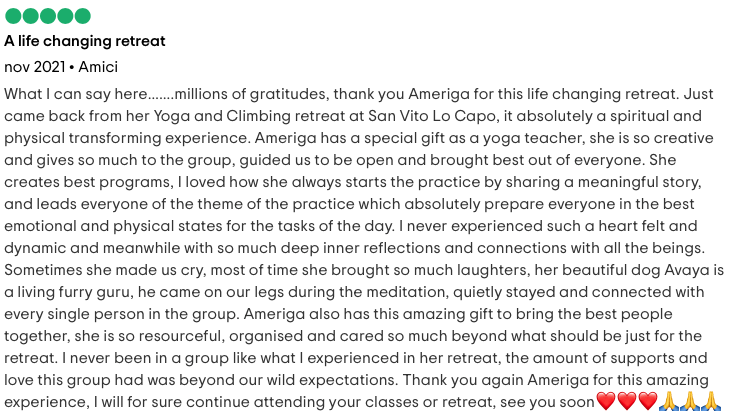Viewport: 735px width, 418px height.
Task: Click the middle red heart emoji
Action: pos(627,402)
